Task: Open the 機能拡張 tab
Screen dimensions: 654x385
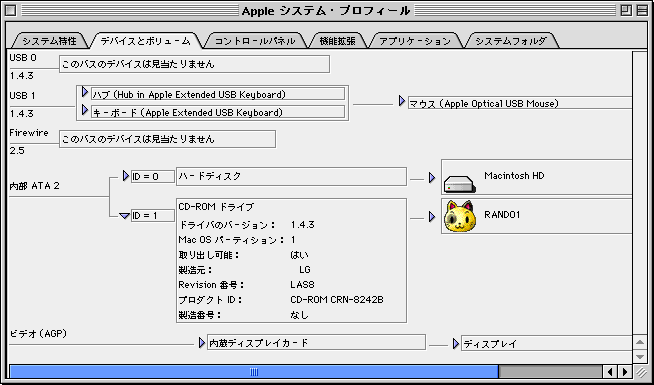Action: [337, 41]
